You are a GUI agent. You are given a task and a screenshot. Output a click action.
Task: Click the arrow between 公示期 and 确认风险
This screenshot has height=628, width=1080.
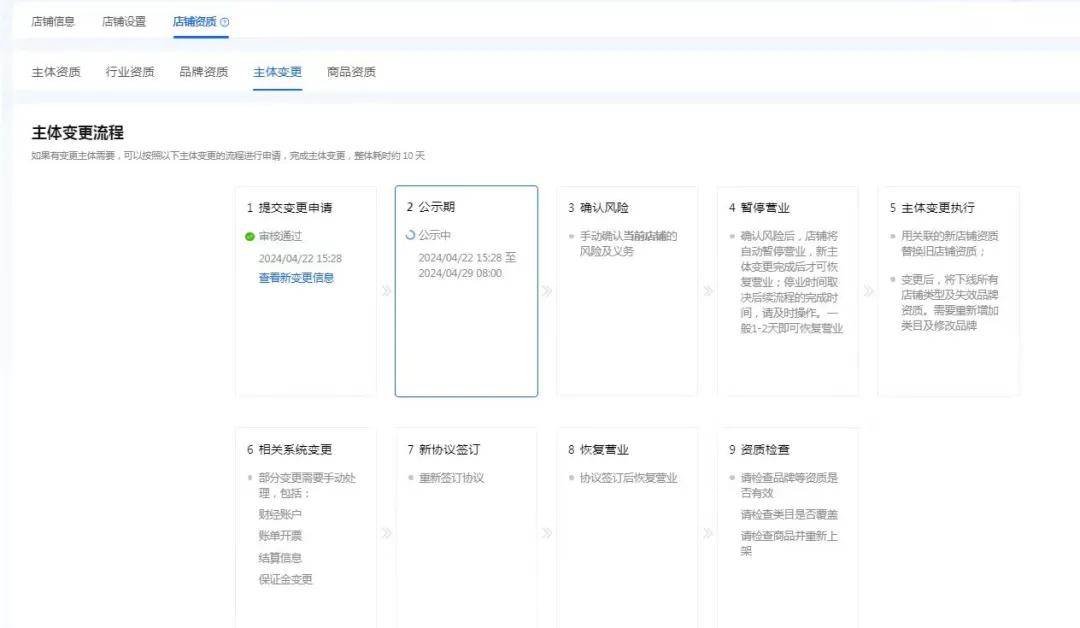(547, 291)
